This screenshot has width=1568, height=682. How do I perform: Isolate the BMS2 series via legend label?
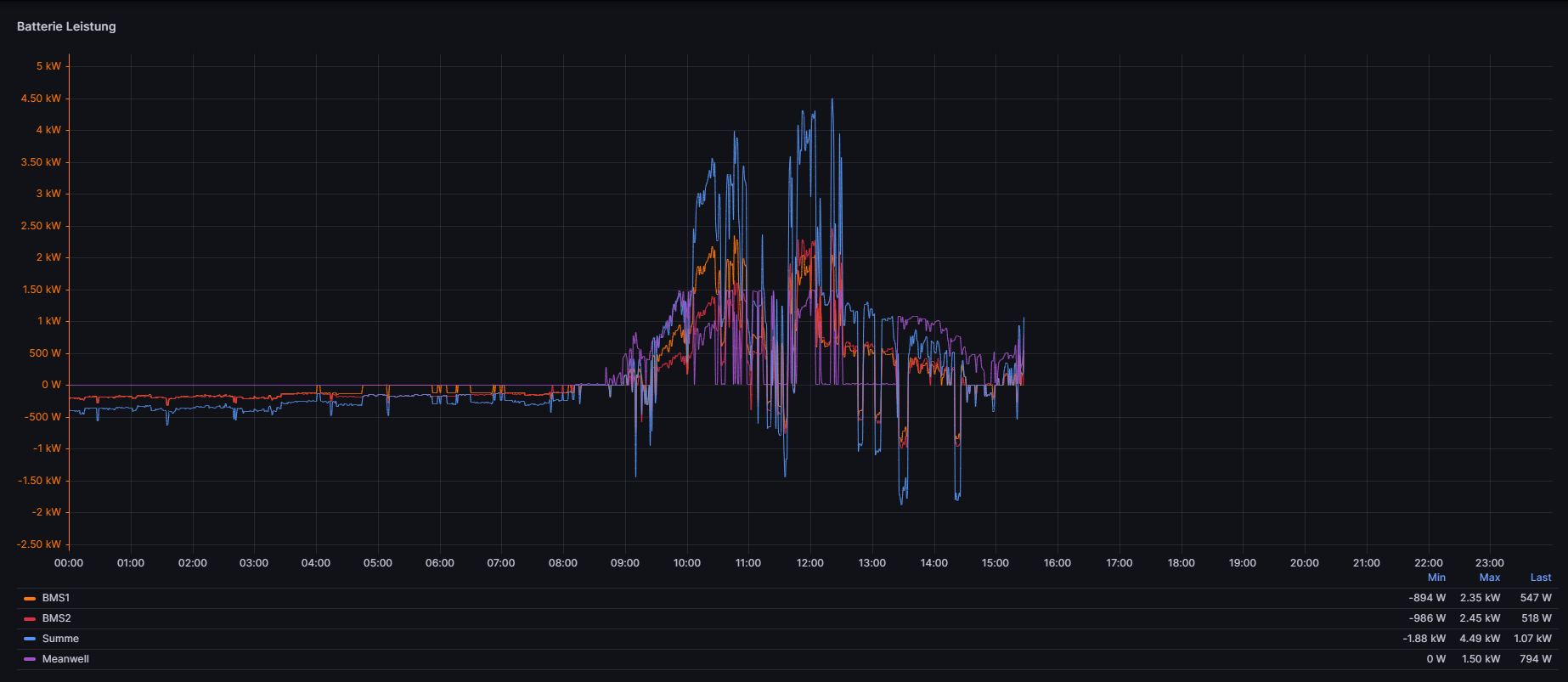pos(57,618)
